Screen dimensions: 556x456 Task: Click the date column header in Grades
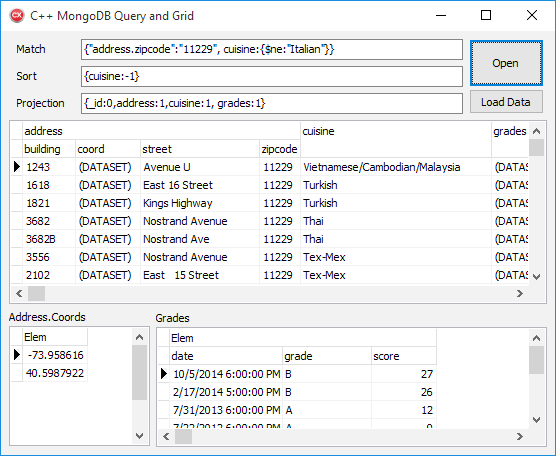[226, 356]
